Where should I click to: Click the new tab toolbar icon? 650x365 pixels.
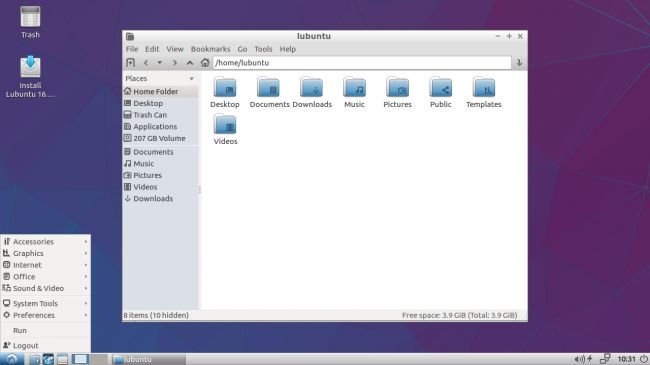pos(131,63)
